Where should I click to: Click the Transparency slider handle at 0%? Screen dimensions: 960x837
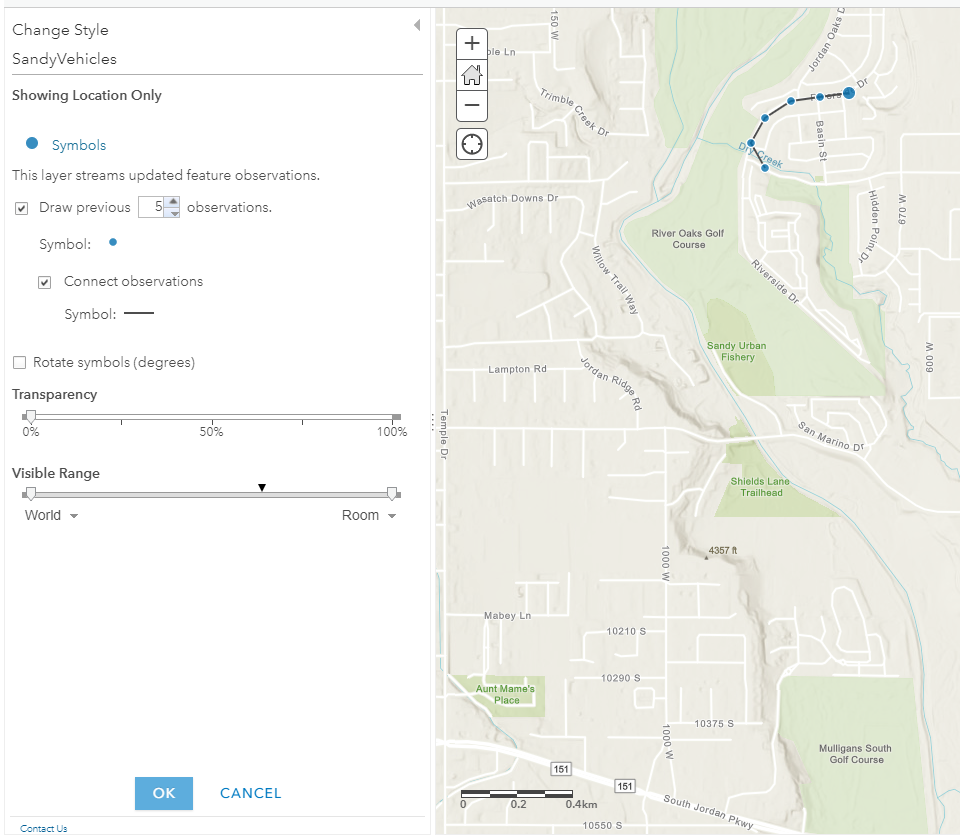(x=31, y=417)
